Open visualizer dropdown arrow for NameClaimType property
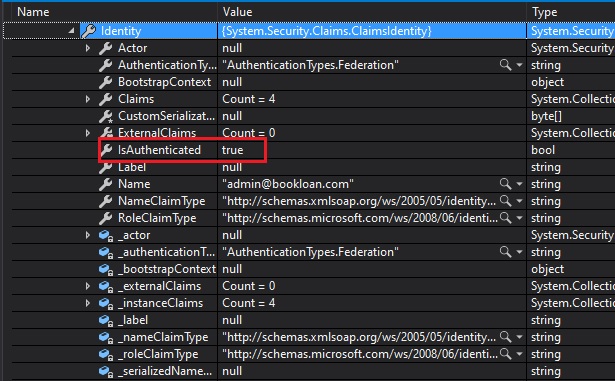This screenshot has width=615, height=381. 519,201
